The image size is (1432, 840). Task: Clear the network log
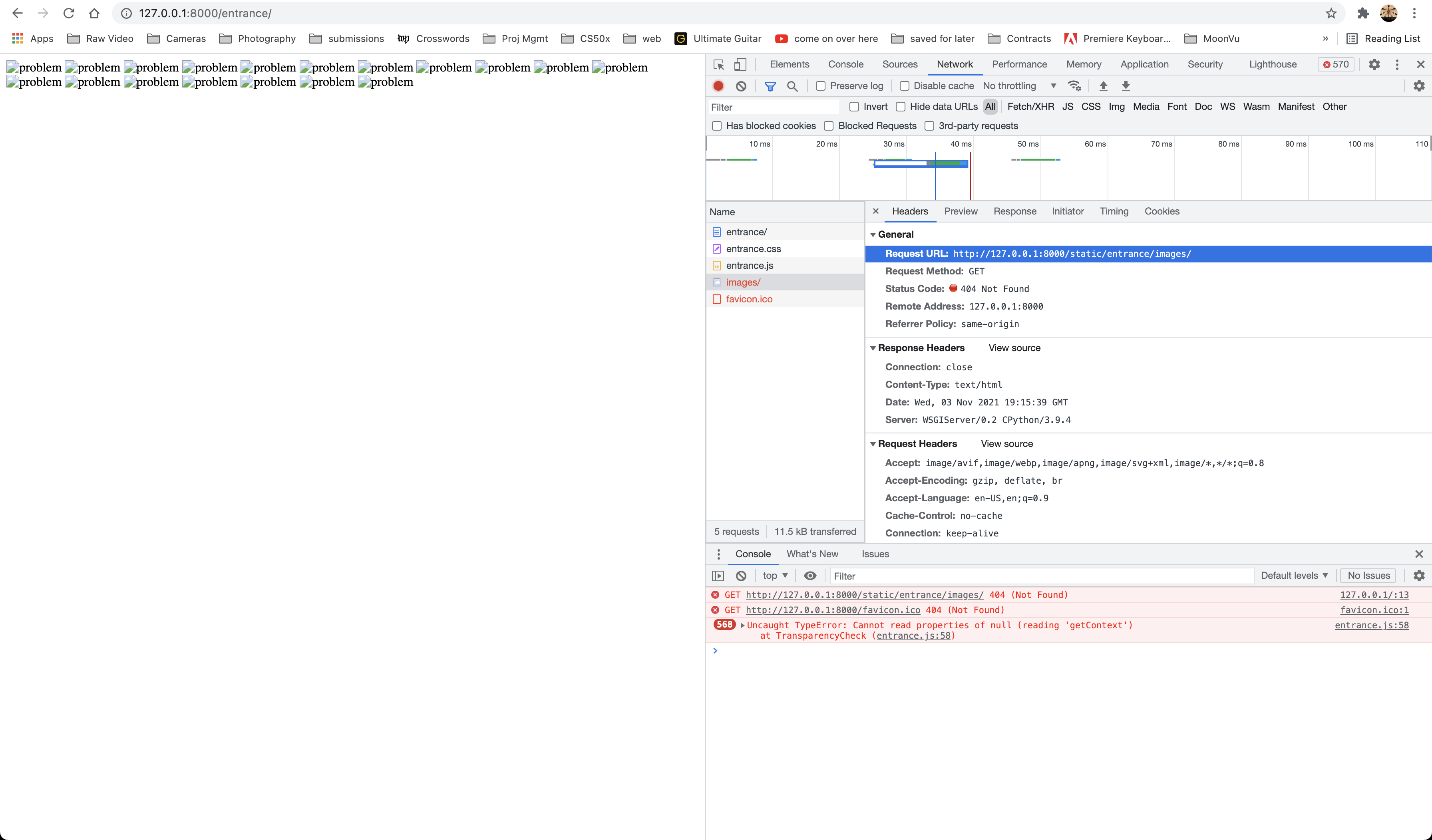click(x=741, y=86)
